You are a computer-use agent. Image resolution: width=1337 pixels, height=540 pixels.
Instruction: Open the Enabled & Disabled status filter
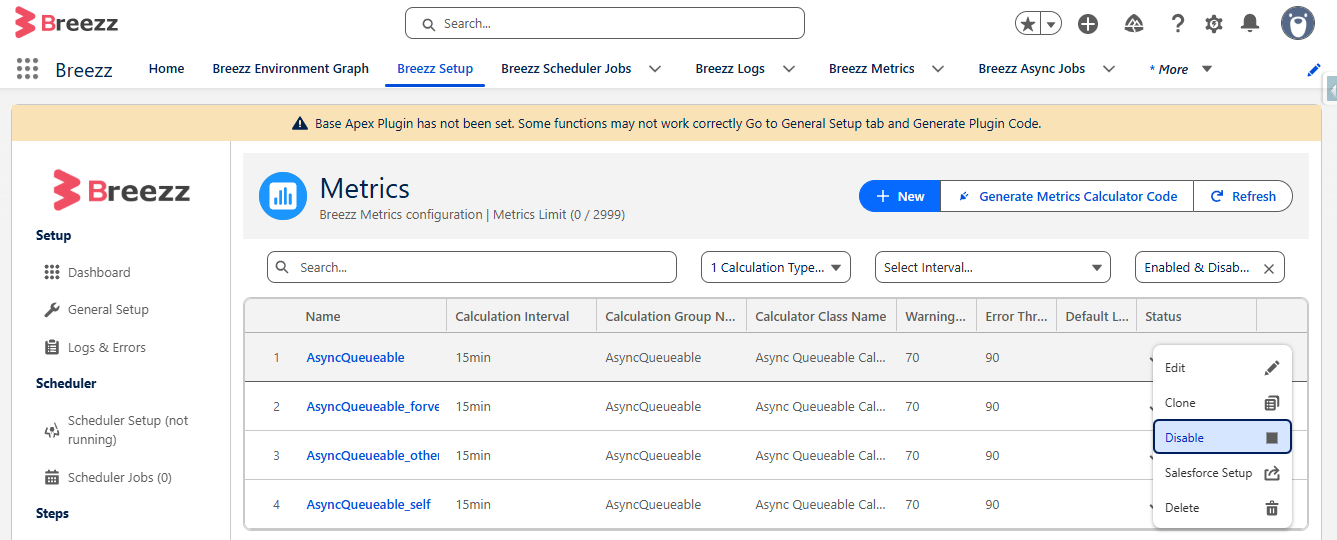pyautogui.click(x=1197, y=267)
